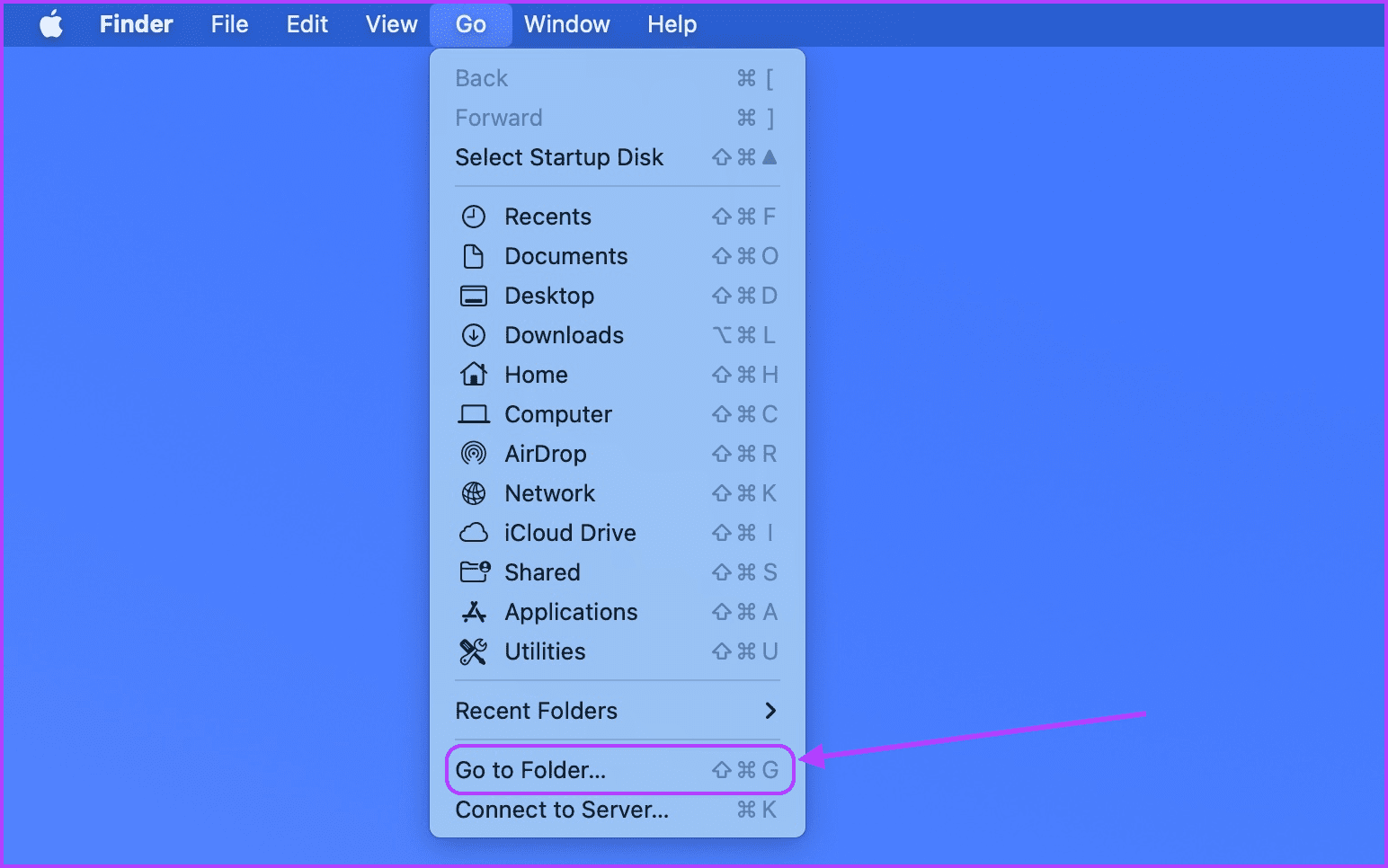Select Go to Folder… menu entry
Viewport: 1388px width, 868px height.
618,770
